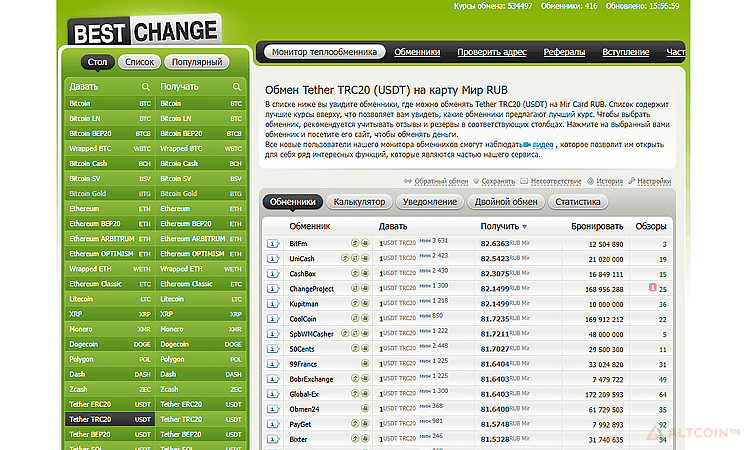The height and width of the screenshot is (450, 750).
Task: Follow the видео hyperlink in description
Action: pos(543,144)
